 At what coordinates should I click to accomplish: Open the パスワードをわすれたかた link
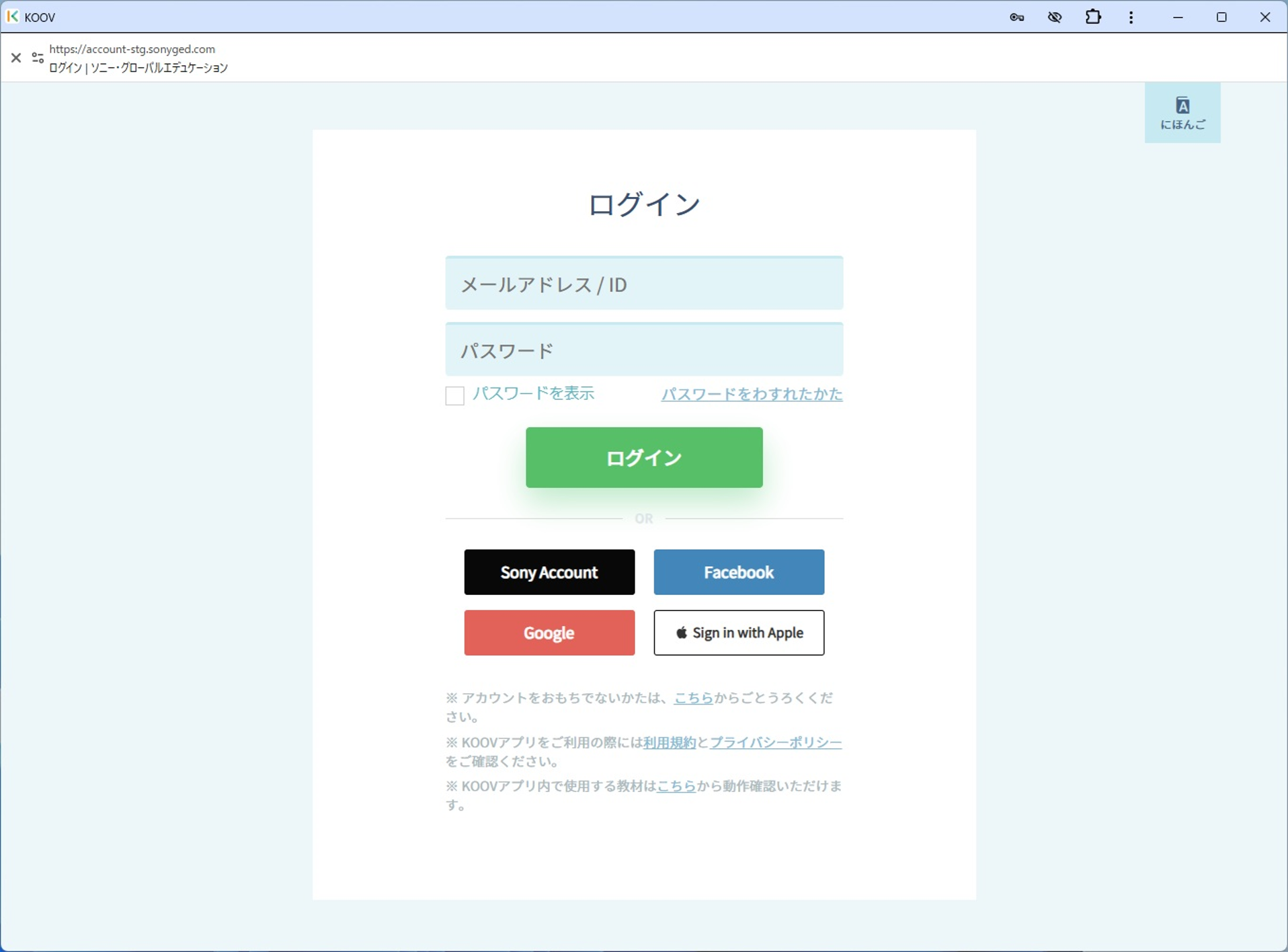[x=752, y=395]
